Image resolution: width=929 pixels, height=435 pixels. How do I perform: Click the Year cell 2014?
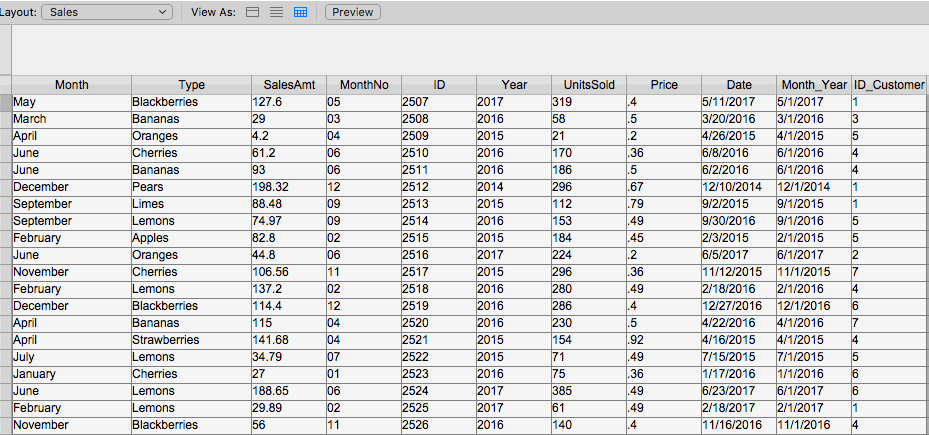click(x=514, y=187)
